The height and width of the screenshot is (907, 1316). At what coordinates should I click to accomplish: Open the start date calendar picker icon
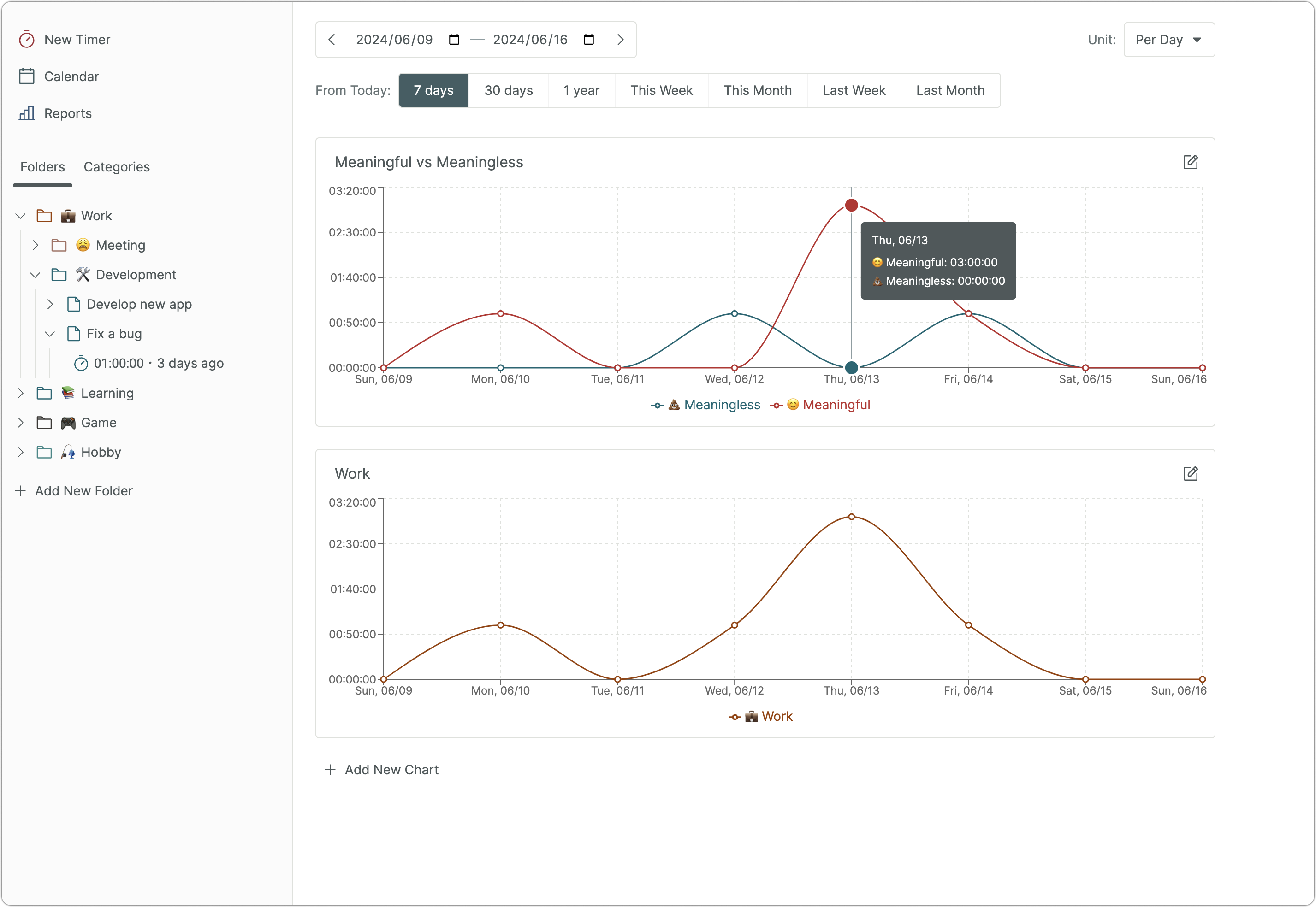click(x=454, y=39)
